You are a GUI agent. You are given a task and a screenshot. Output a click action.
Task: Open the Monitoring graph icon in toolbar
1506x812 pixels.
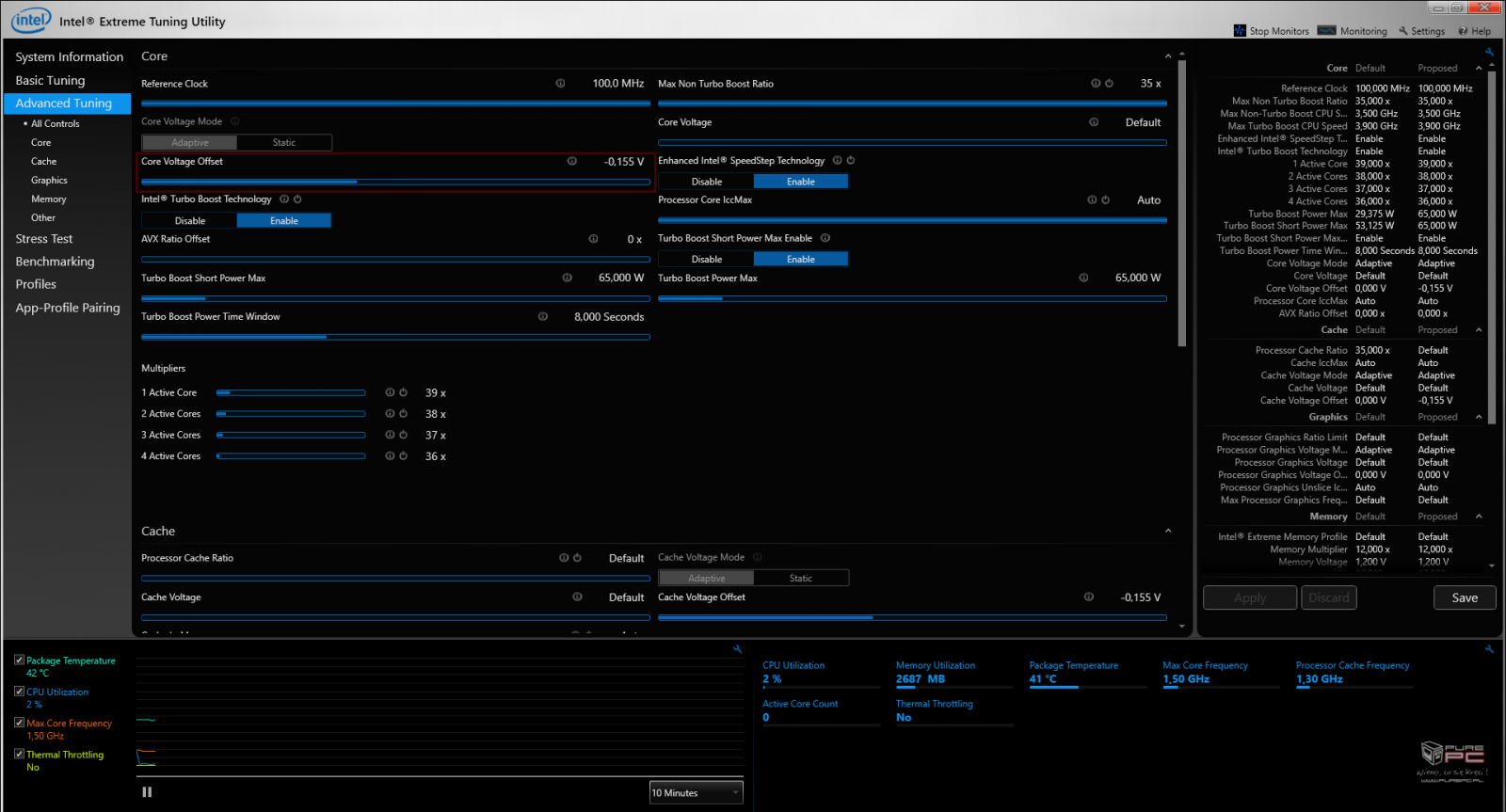point(1326,31)
